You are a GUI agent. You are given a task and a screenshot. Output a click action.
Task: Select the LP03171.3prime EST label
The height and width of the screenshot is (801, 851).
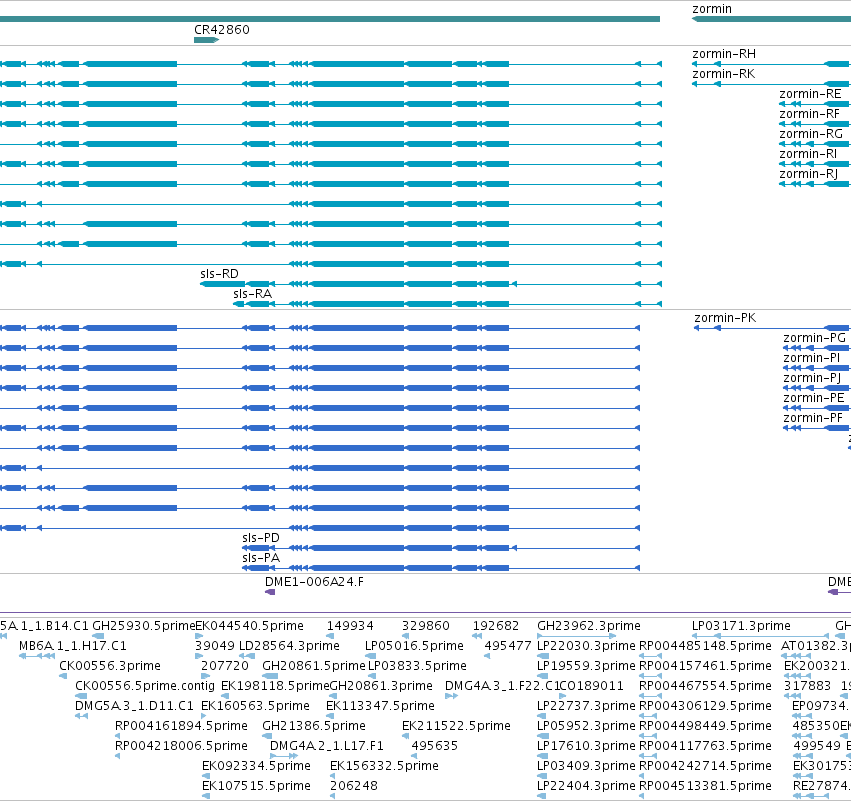741,626
